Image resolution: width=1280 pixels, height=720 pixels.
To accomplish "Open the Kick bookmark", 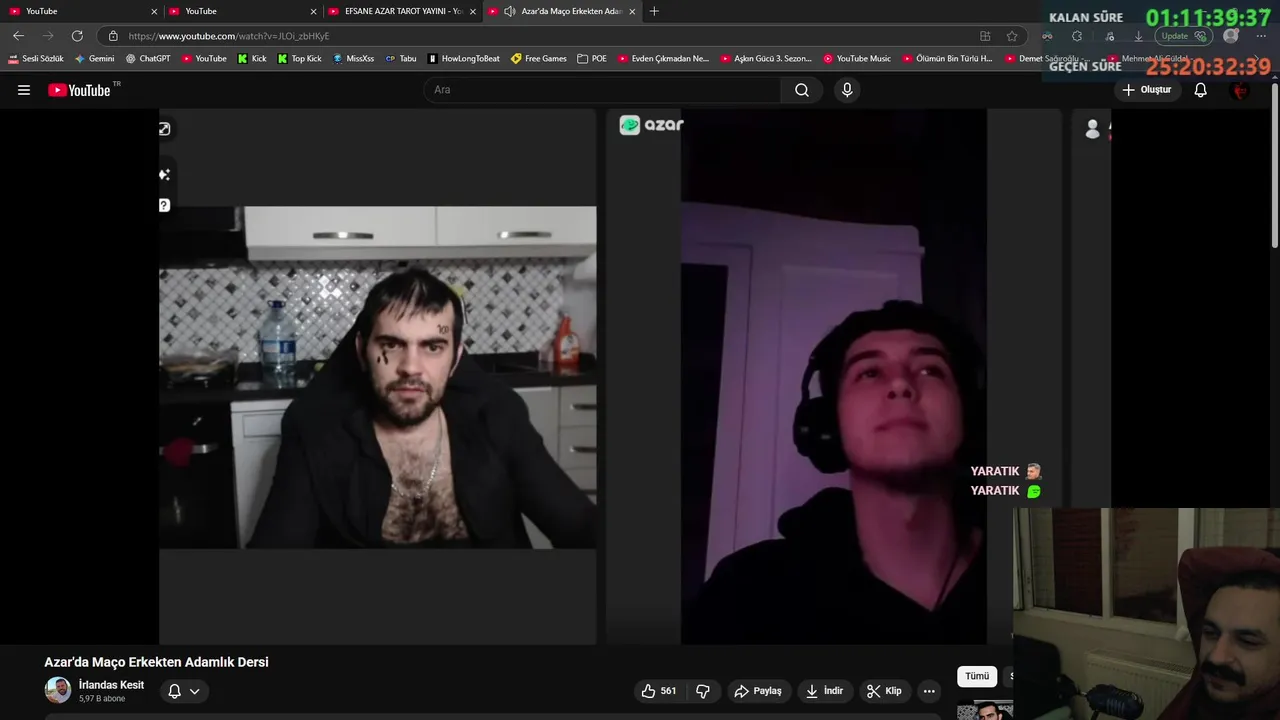I will click(x=252, y=59).
